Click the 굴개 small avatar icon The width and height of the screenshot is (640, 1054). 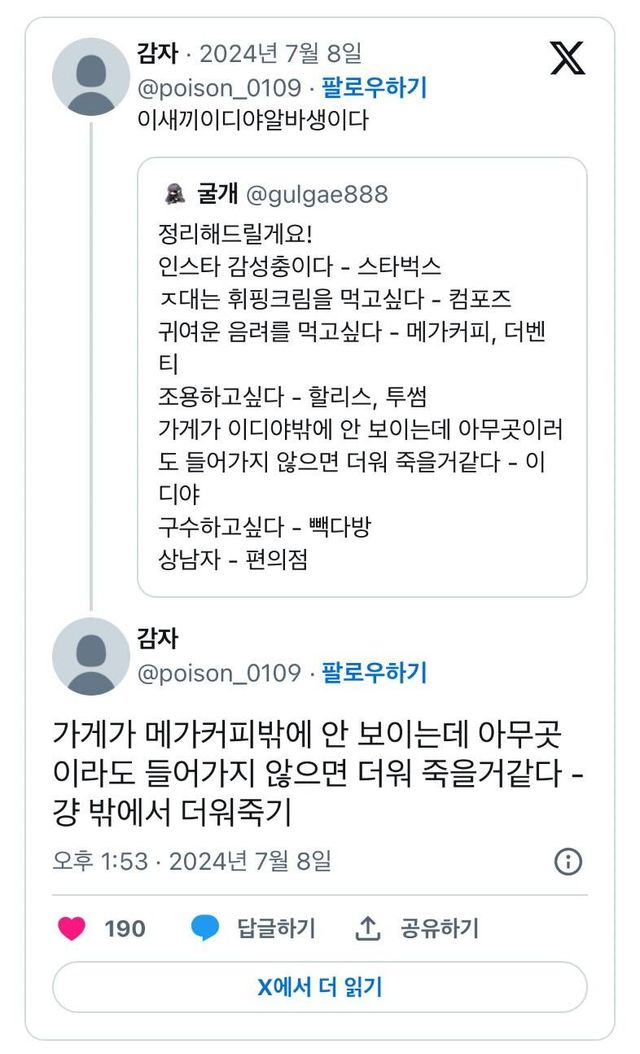(173, 194)
